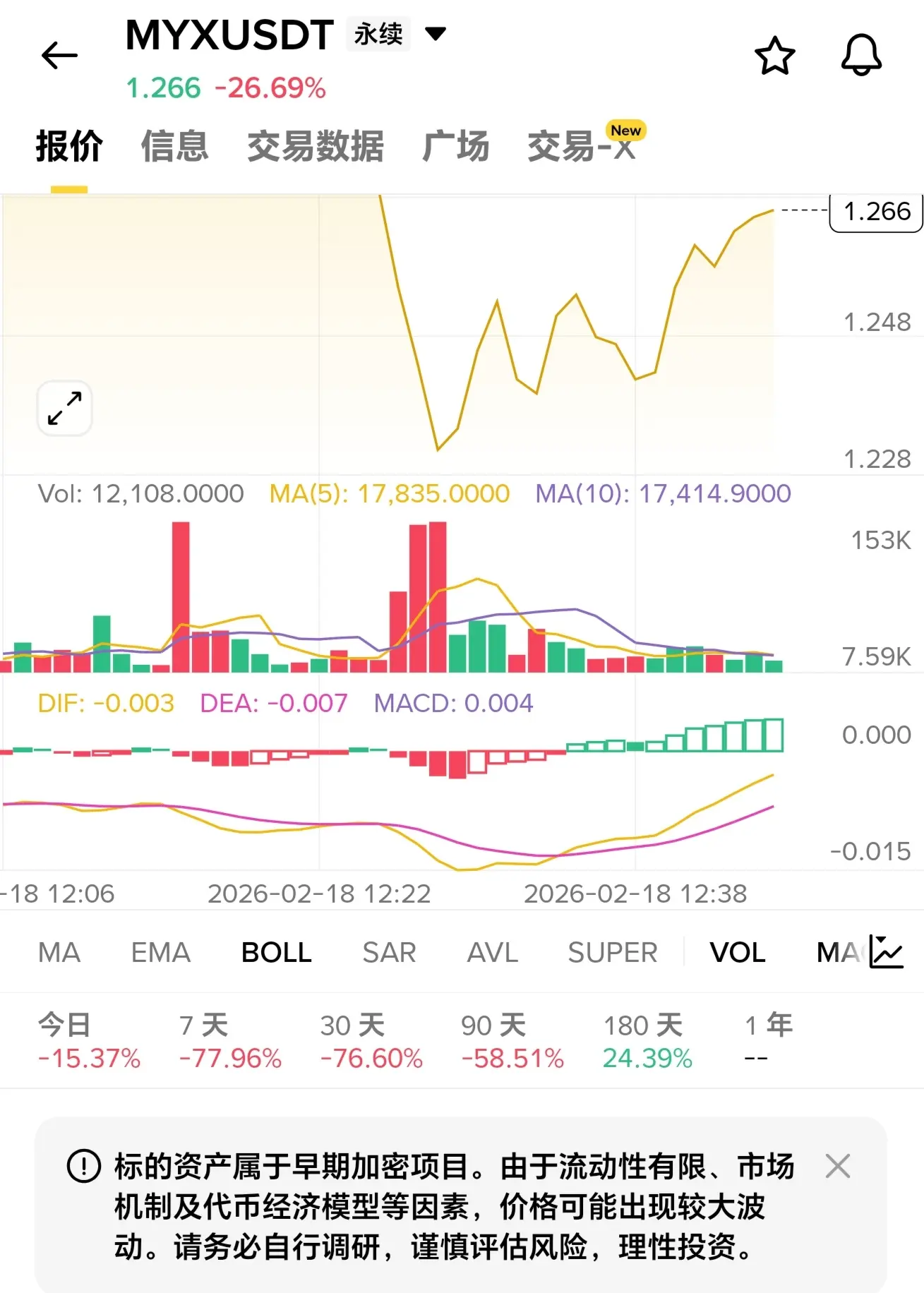The height and width of the screenshot is (1293, 924).
Task: Tap the 0.000 MACD axis label
Action: [877, 735]
